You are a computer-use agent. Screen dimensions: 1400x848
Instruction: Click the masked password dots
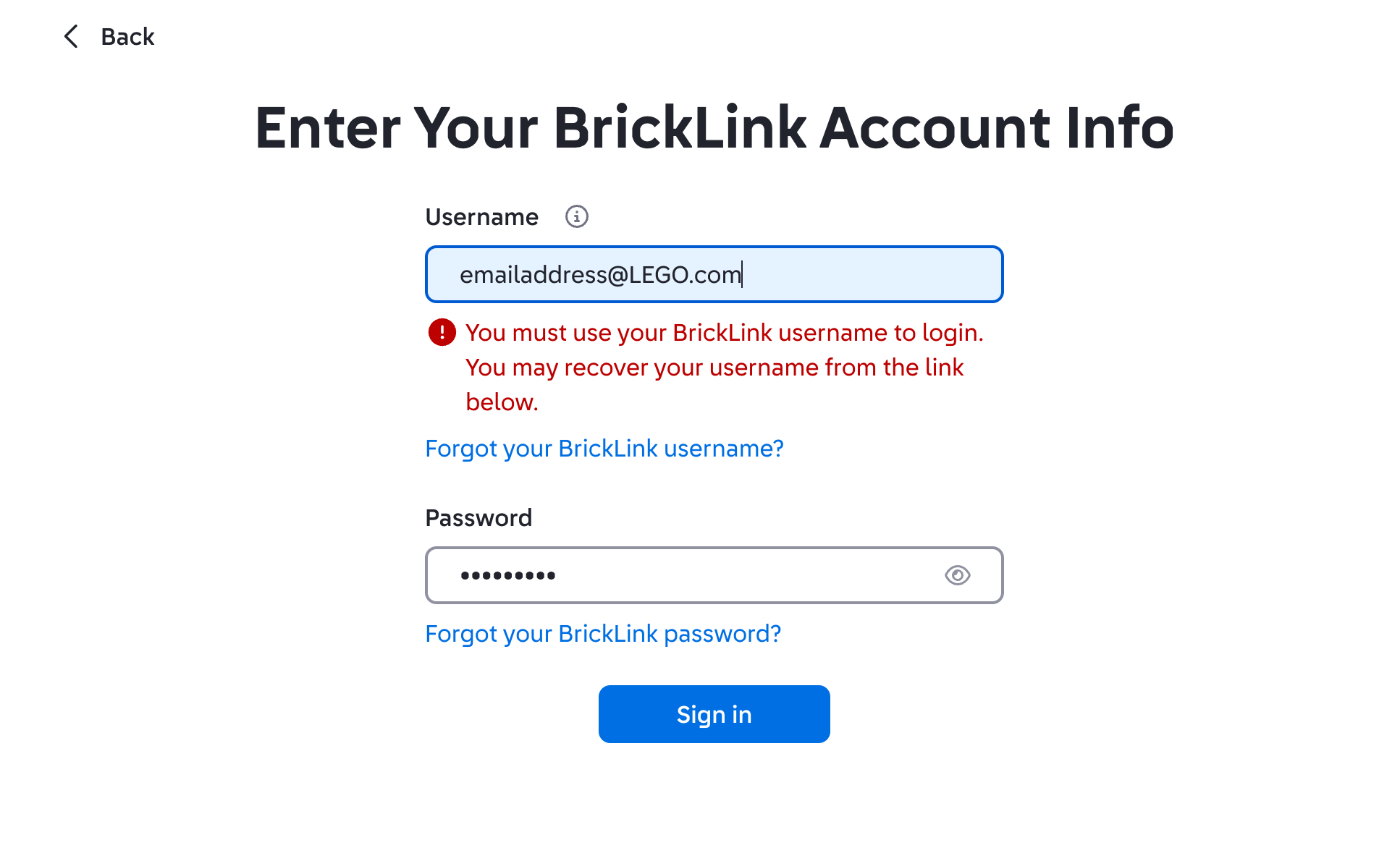click(x=508, y=576)
